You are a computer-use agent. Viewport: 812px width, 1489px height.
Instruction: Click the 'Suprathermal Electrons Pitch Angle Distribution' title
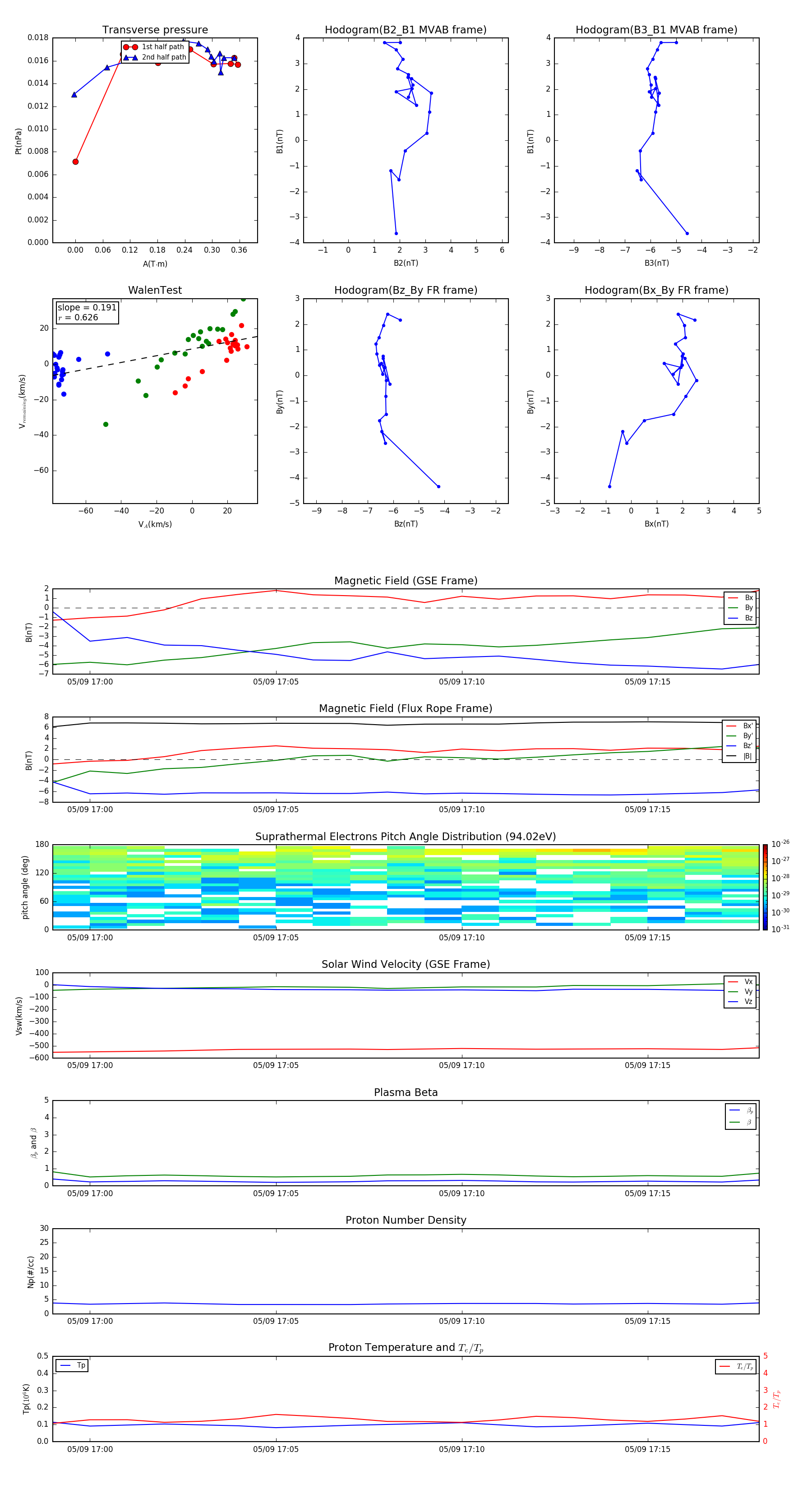coord(406,837)
